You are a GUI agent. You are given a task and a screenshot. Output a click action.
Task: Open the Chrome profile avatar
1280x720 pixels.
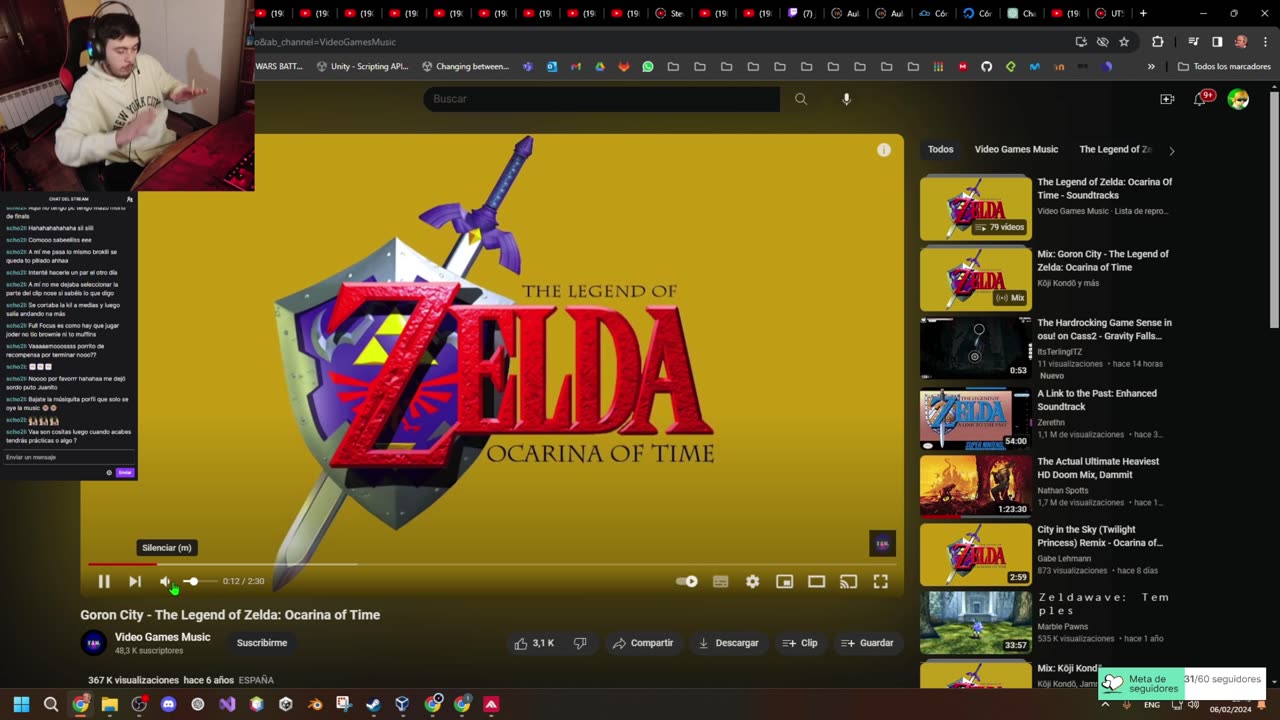point(1241,42)
